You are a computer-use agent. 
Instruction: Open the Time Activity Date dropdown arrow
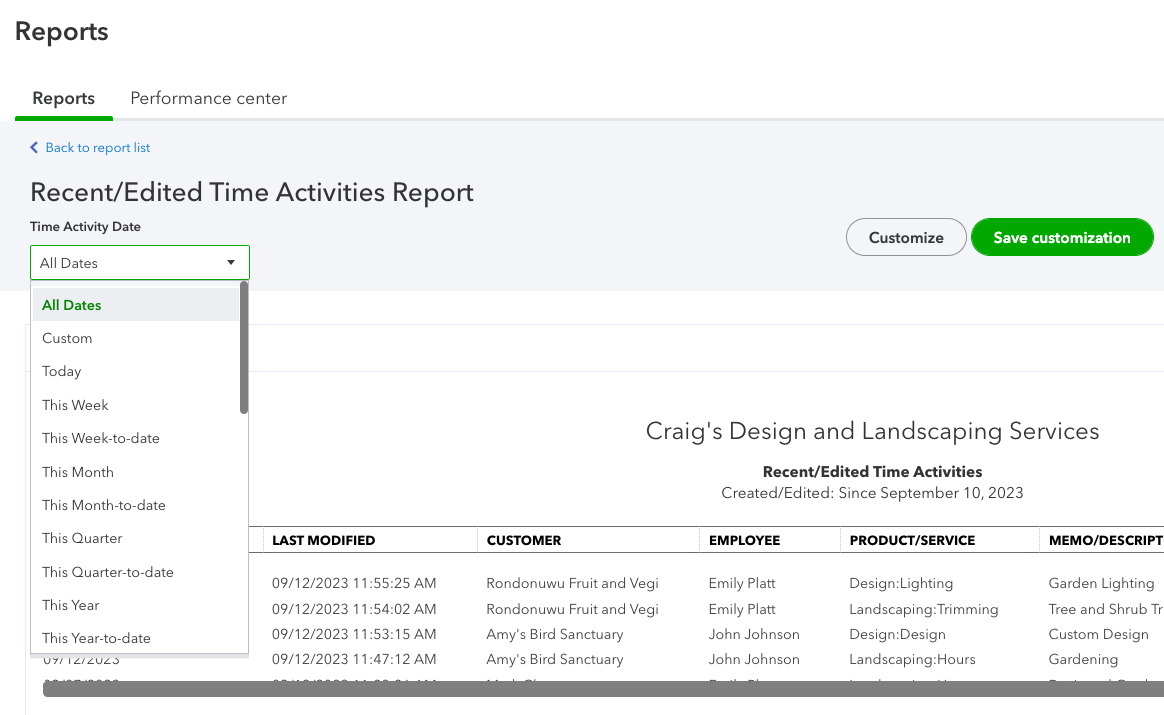click(231, 263)
